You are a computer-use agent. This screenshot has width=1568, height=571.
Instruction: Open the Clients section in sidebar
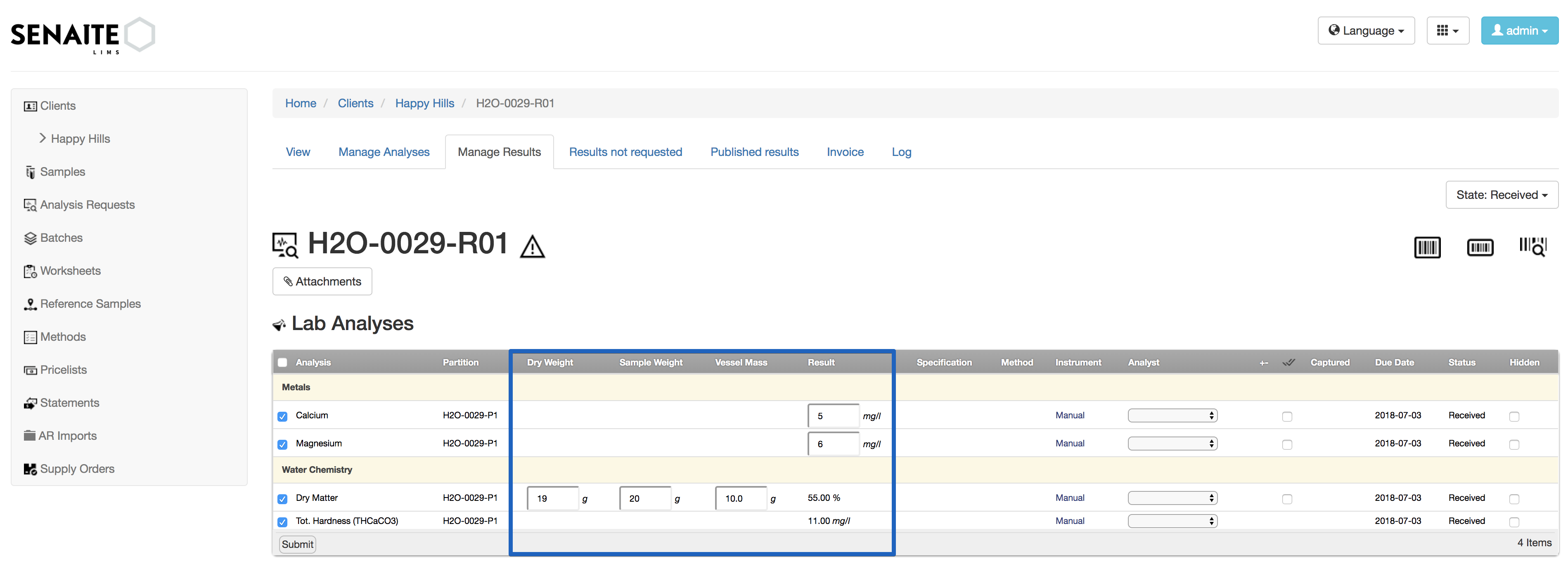59,105
